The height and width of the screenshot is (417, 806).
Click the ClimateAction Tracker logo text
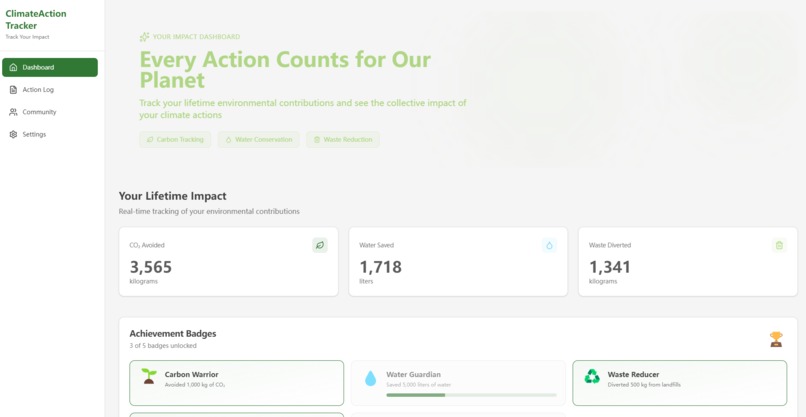36,20
